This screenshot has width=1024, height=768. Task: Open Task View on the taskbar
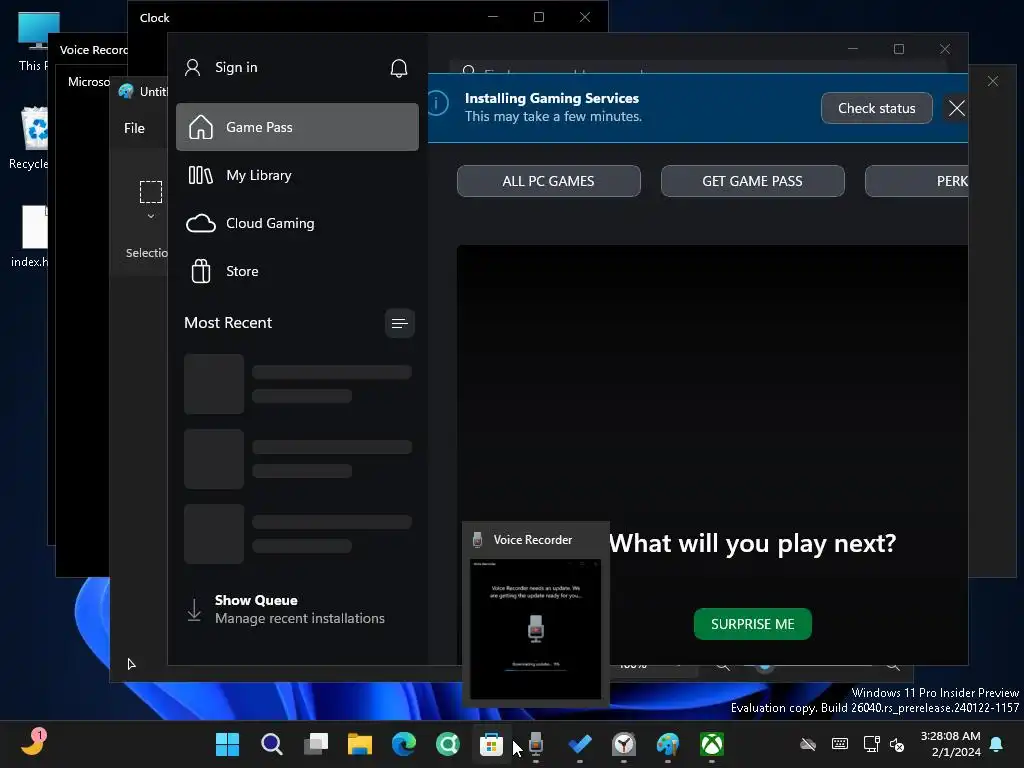point(316,744)
